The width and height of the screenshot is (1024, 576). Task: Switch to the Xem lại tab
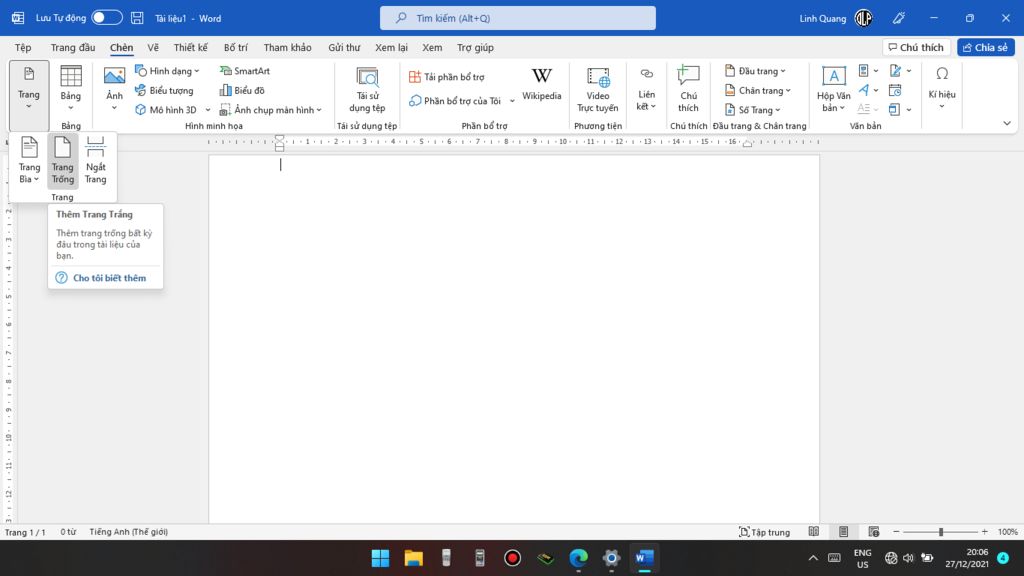(391, 48)
